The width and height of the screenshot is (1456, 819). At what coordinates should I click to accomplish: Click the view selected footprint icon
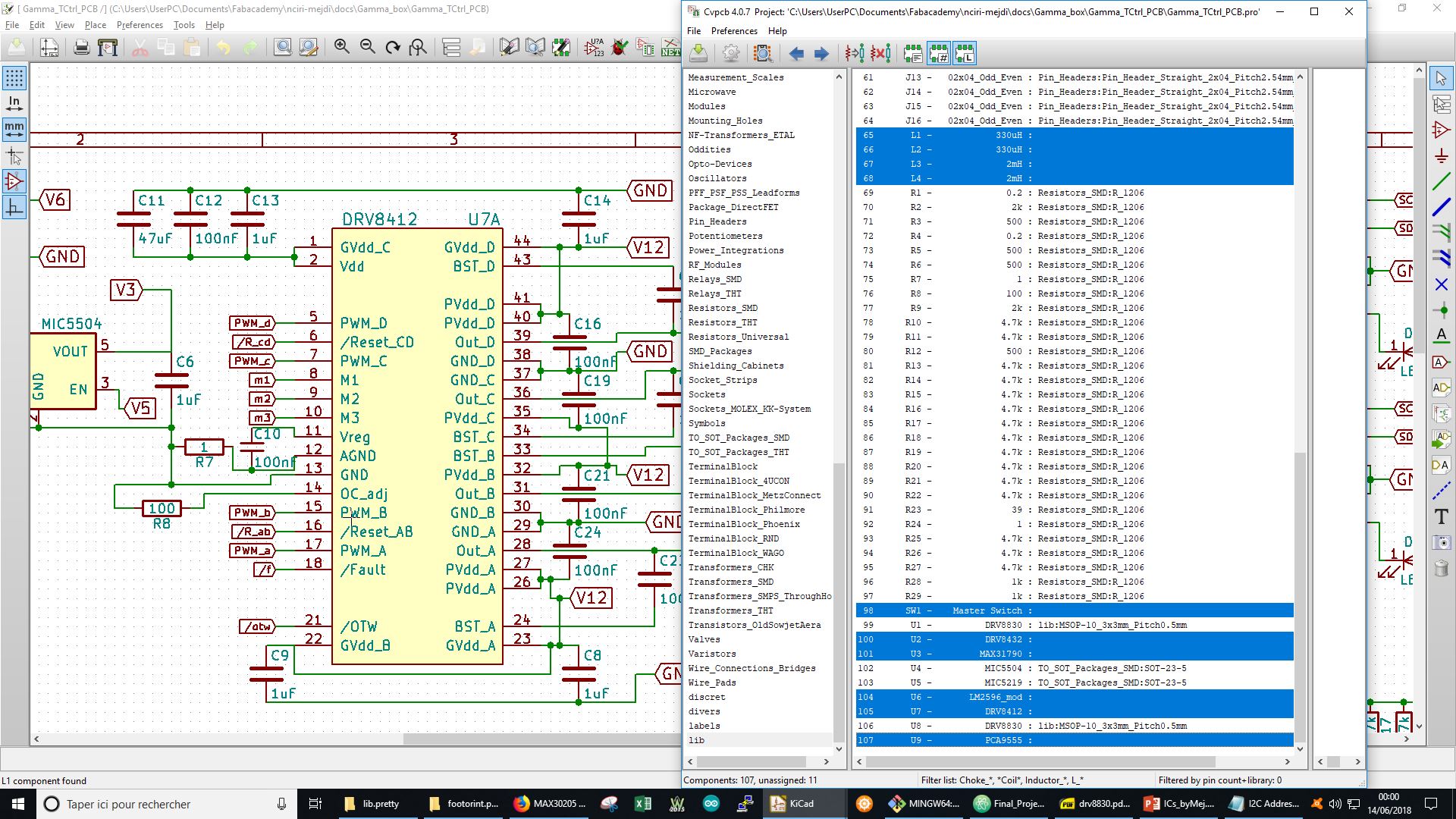[x=763, y=53]
